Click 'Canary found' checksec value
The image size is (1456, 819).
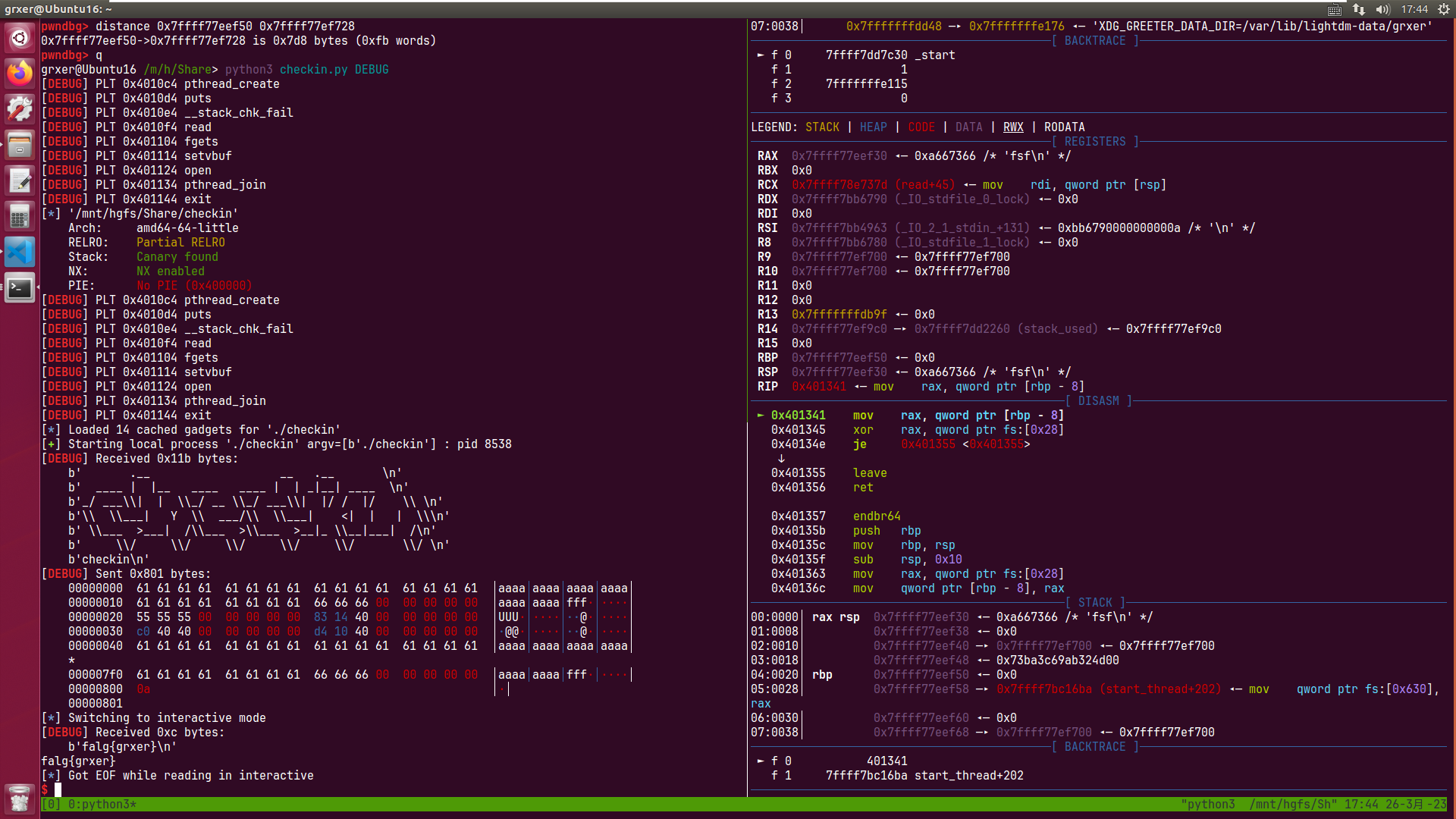(177, 257)
